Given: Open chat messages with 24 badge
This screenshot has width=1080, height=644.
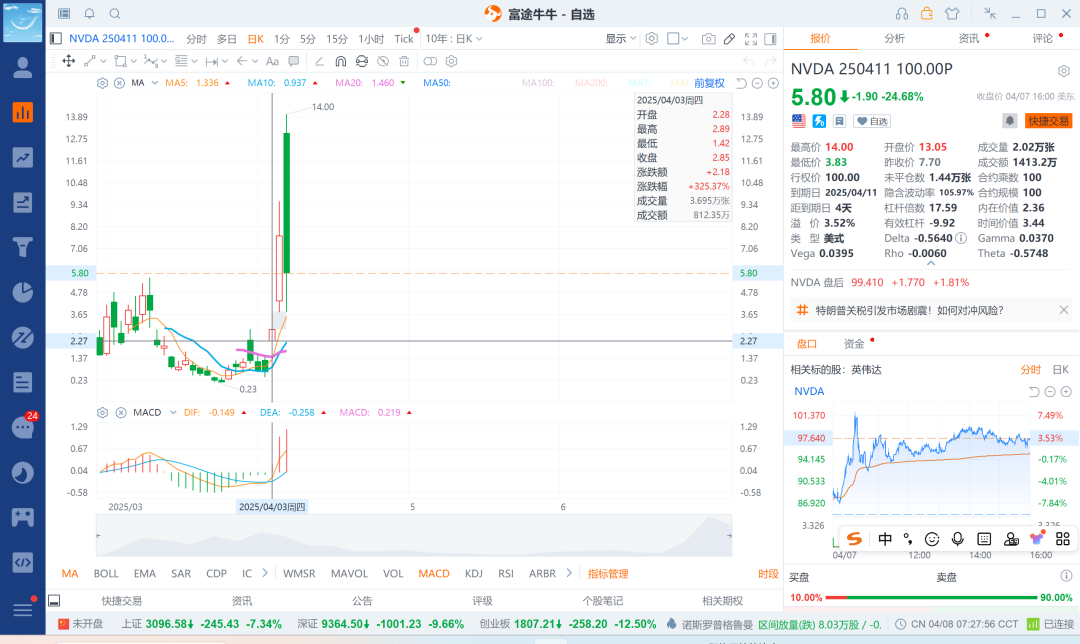Looking at the screenshot, I should click(23, 427).
